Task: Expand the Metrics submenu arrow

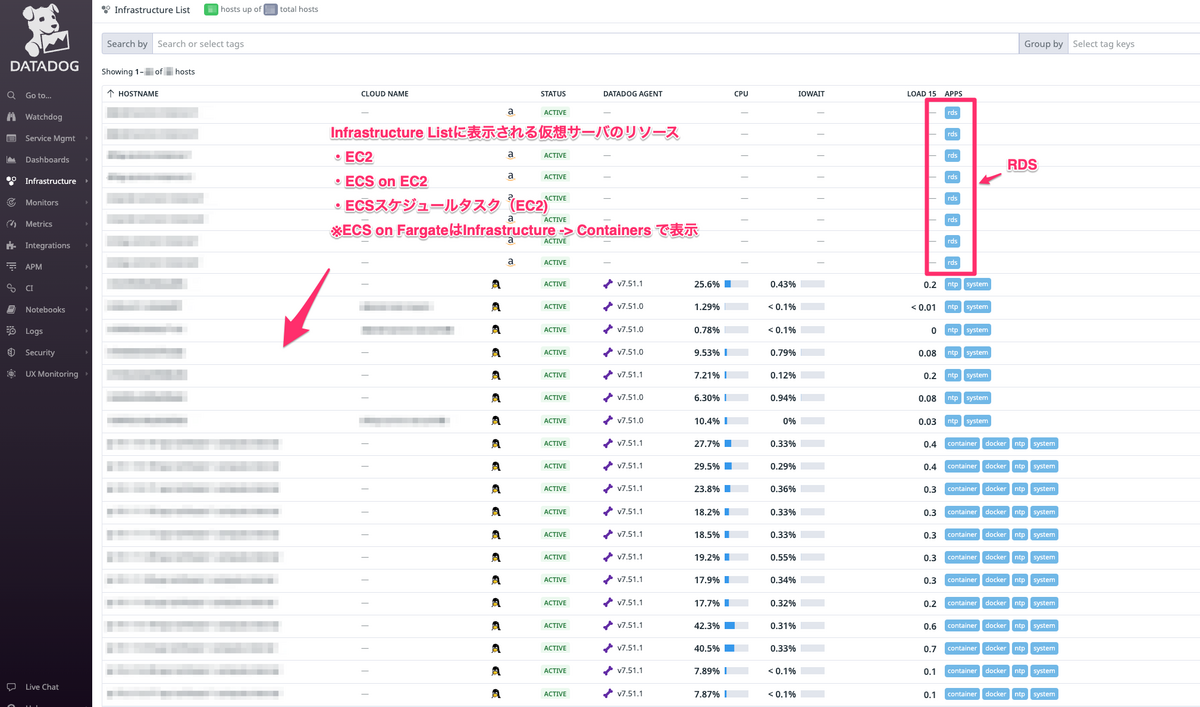Action: pyautogui.click(x=87, y=224)
